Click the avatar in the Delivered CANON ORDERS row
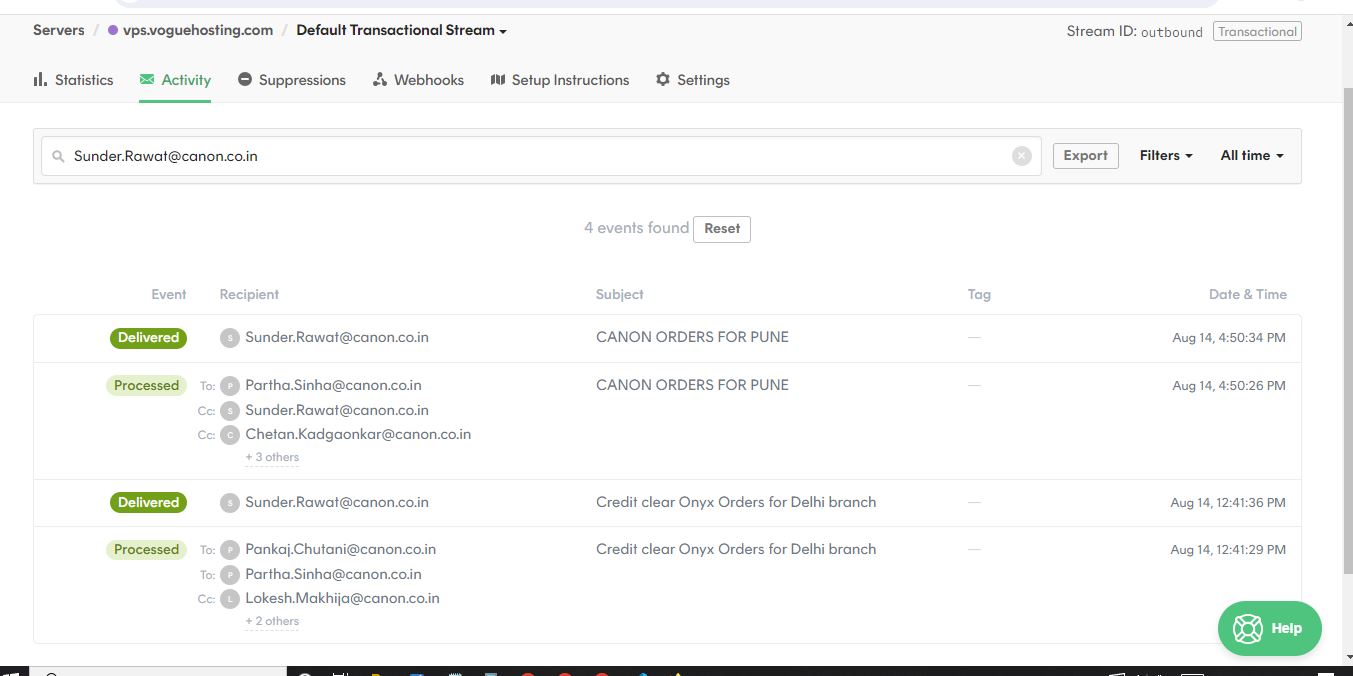 tap(230, 338)
